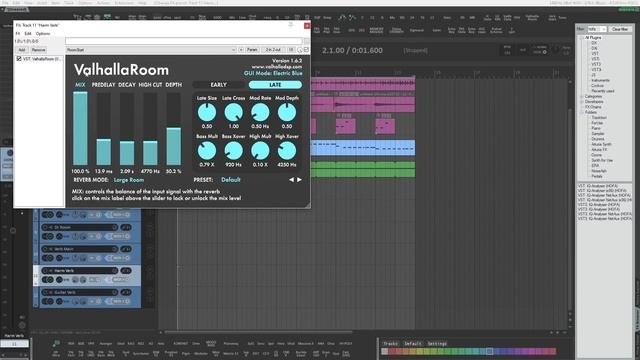
Task: Click the plus button beside FX preset box
Action: [x=241, y=50]
